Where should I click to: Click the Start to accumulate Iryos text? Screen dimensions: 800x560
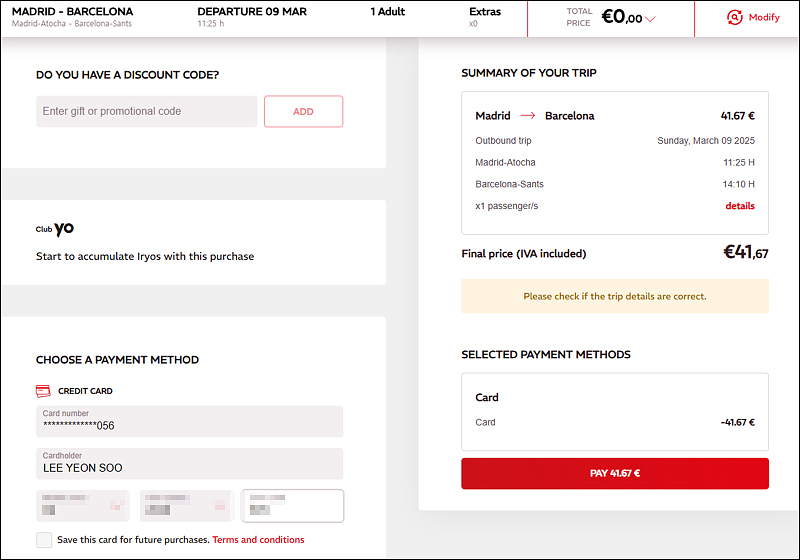pos(145,257)
